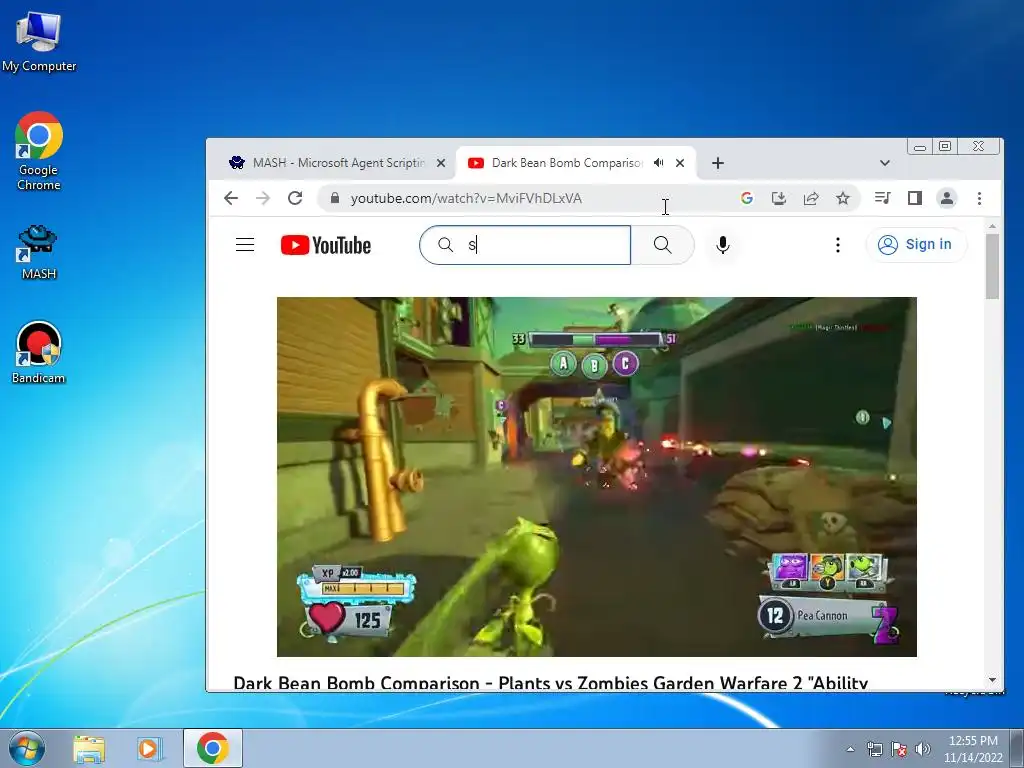Open YouTube settings three-dot menu
Image resolution: width=1024 pixels, height=768 pixels.
(x=838, y=245)
